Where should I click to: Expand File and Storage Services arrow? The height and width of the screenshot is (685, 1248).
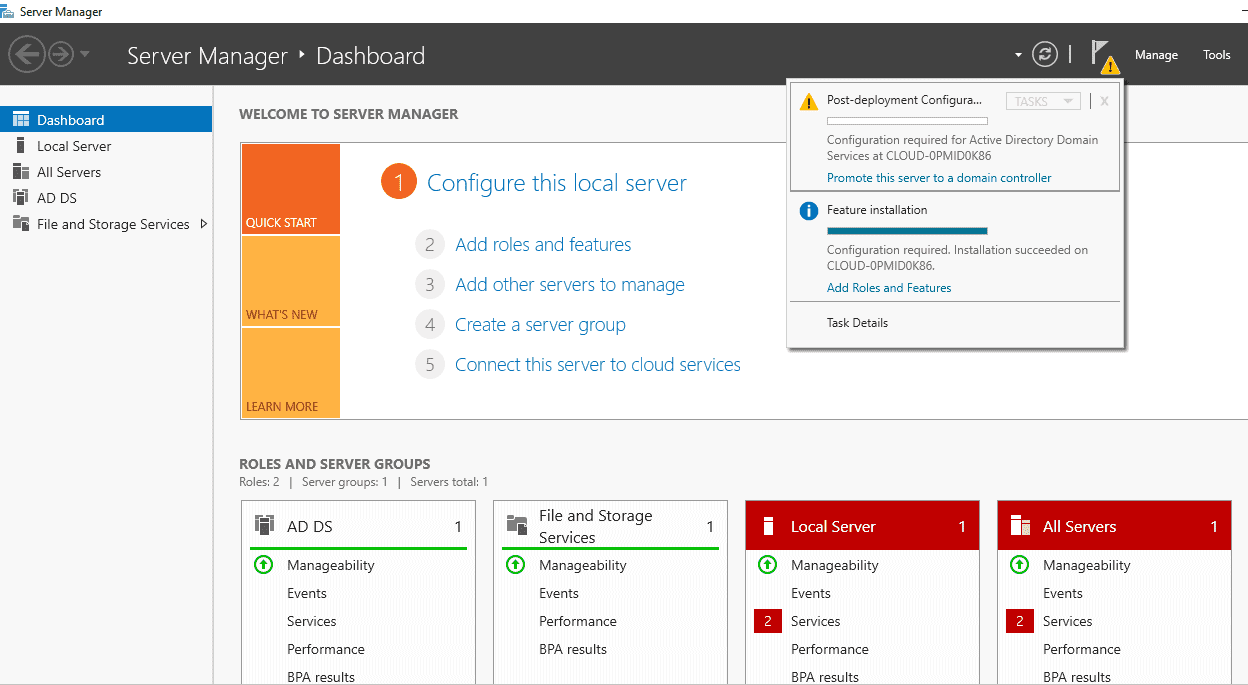tap(204, 224)
